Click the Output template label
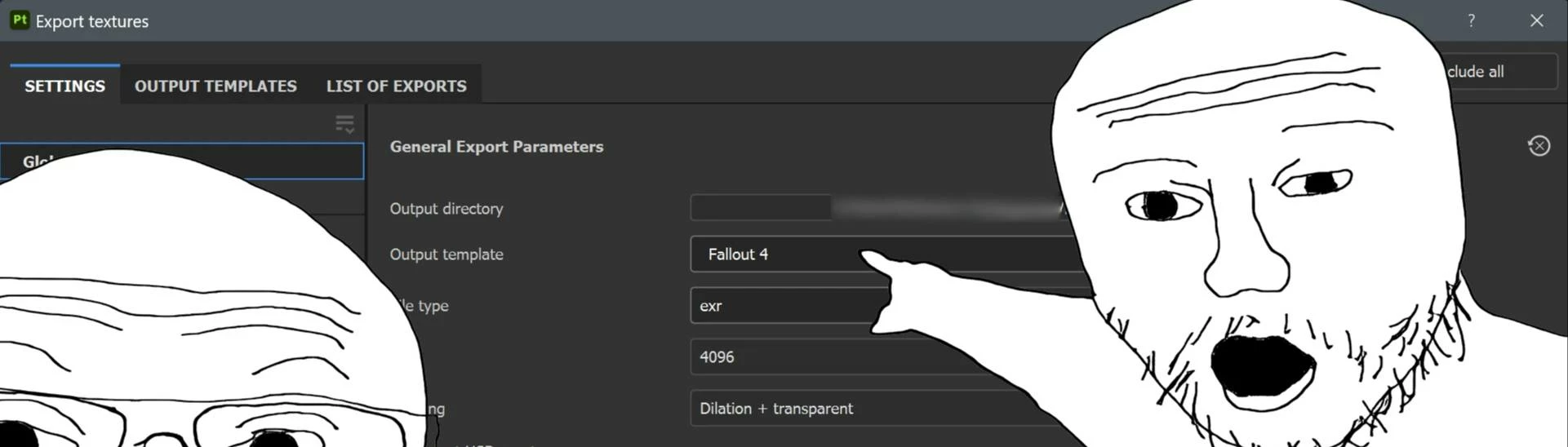1568x447 pixels. [x=446, y=254]
